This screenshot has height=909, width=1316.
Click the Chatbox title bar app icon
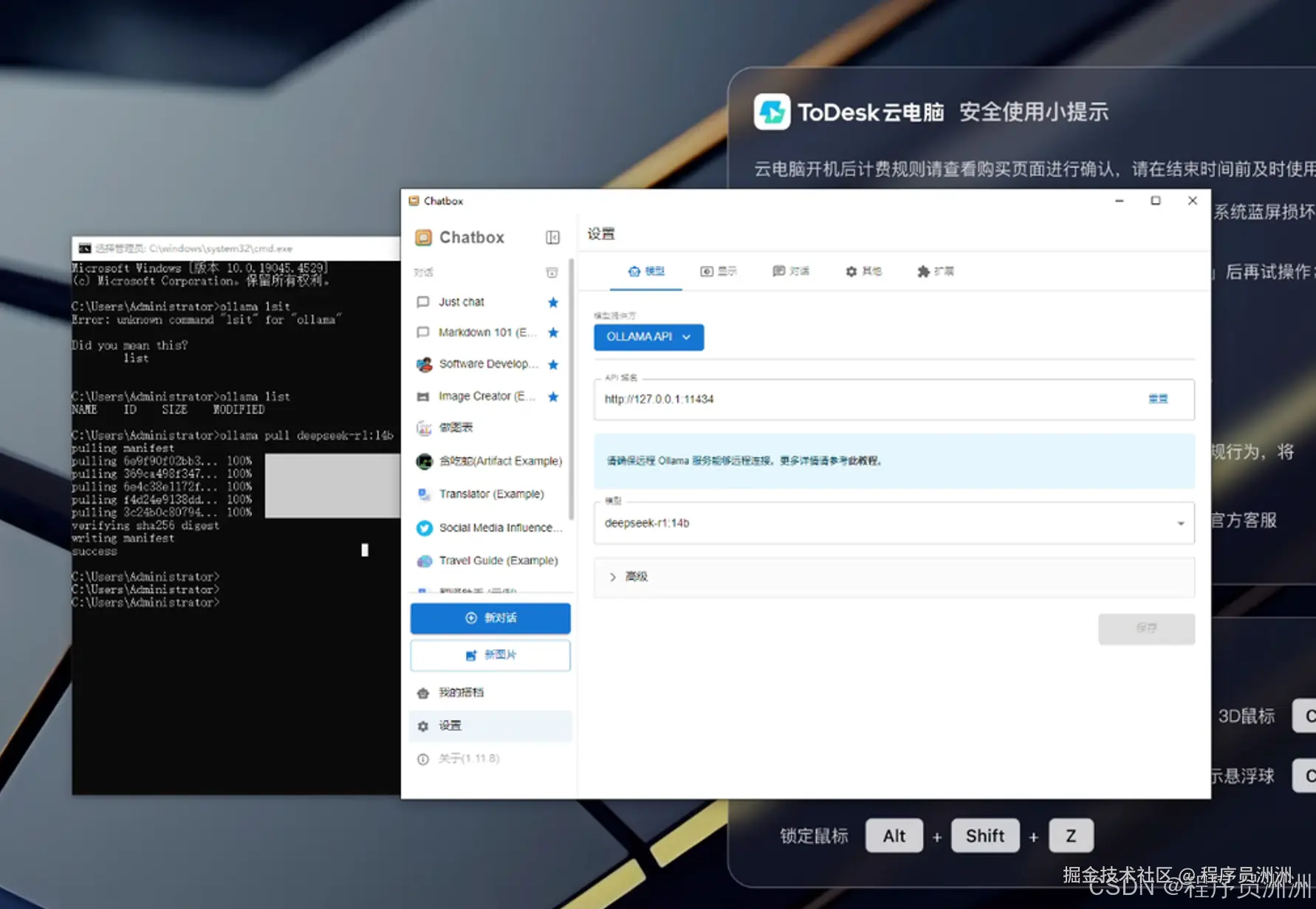[x=414, y=201]
